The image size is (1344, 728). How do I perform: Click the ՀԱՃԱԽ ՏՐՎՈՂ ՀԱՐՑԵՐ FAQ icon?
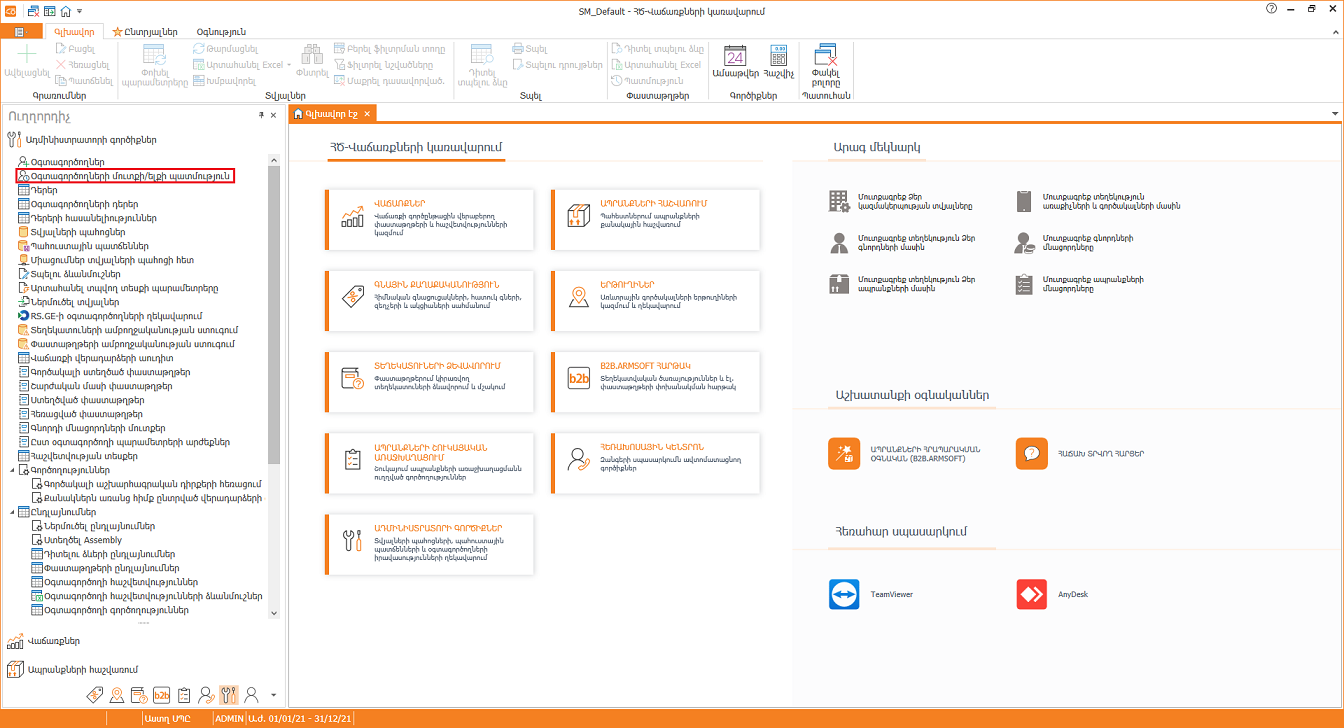pos(1031,453)
